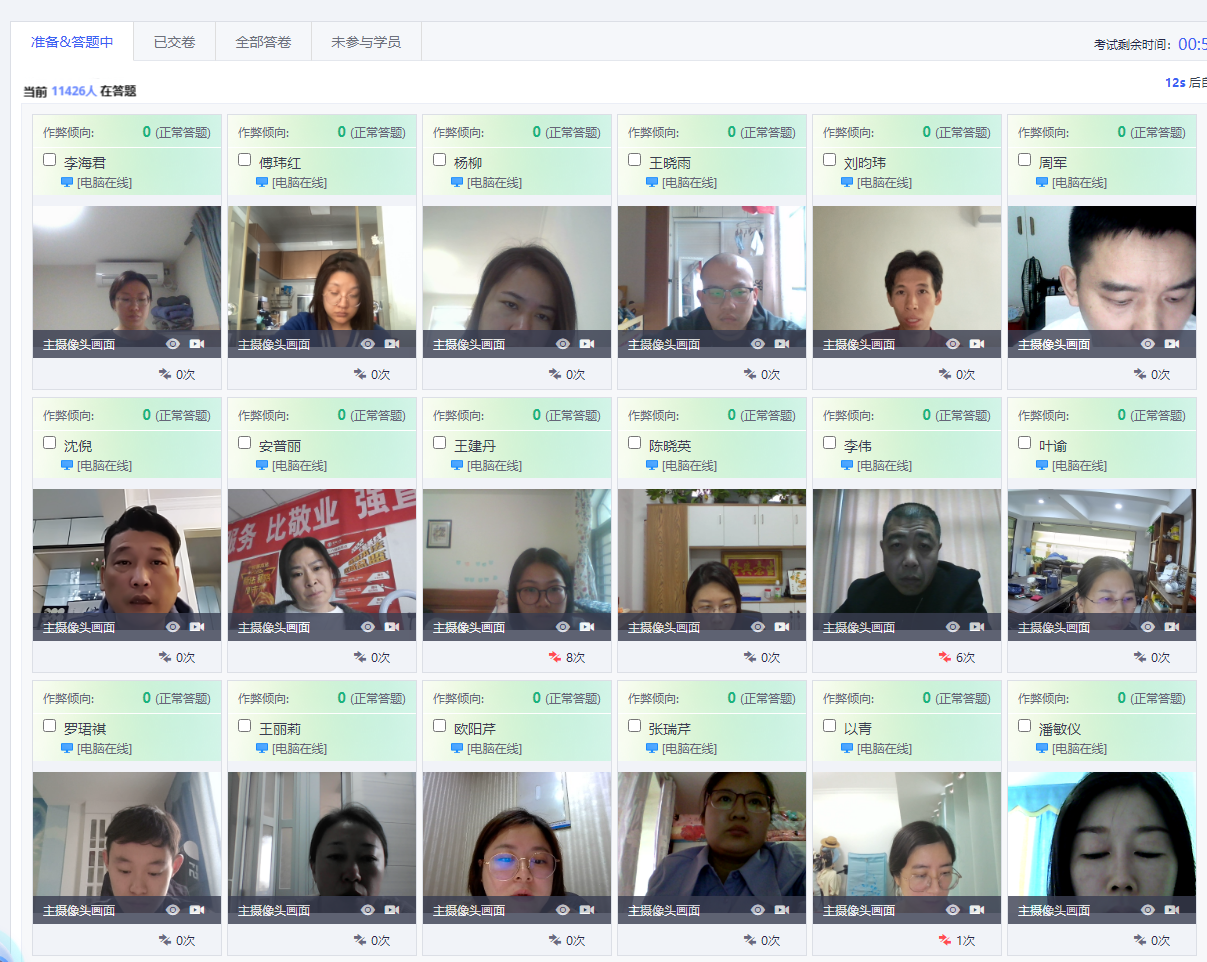Click the computer online icon under 叶谕
Screen dimensions: 1207x962
click(x=1042, y=465)
